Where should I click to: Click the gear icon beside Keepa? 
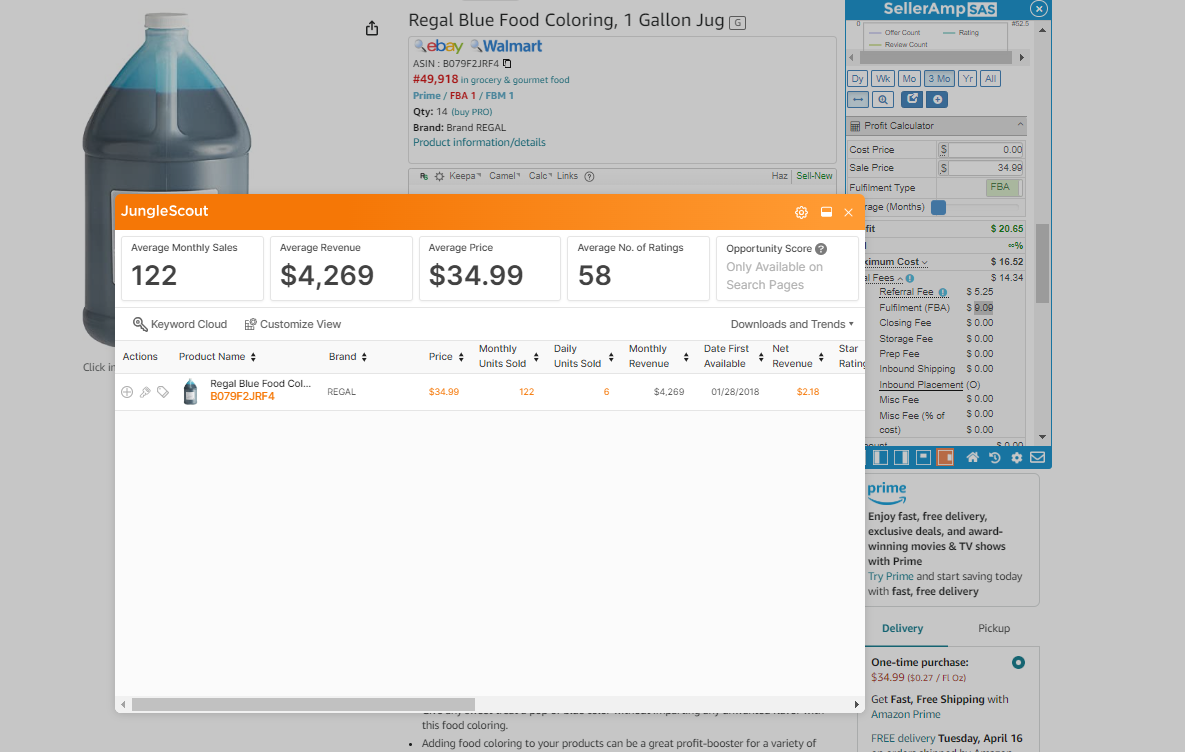[439, 176]
